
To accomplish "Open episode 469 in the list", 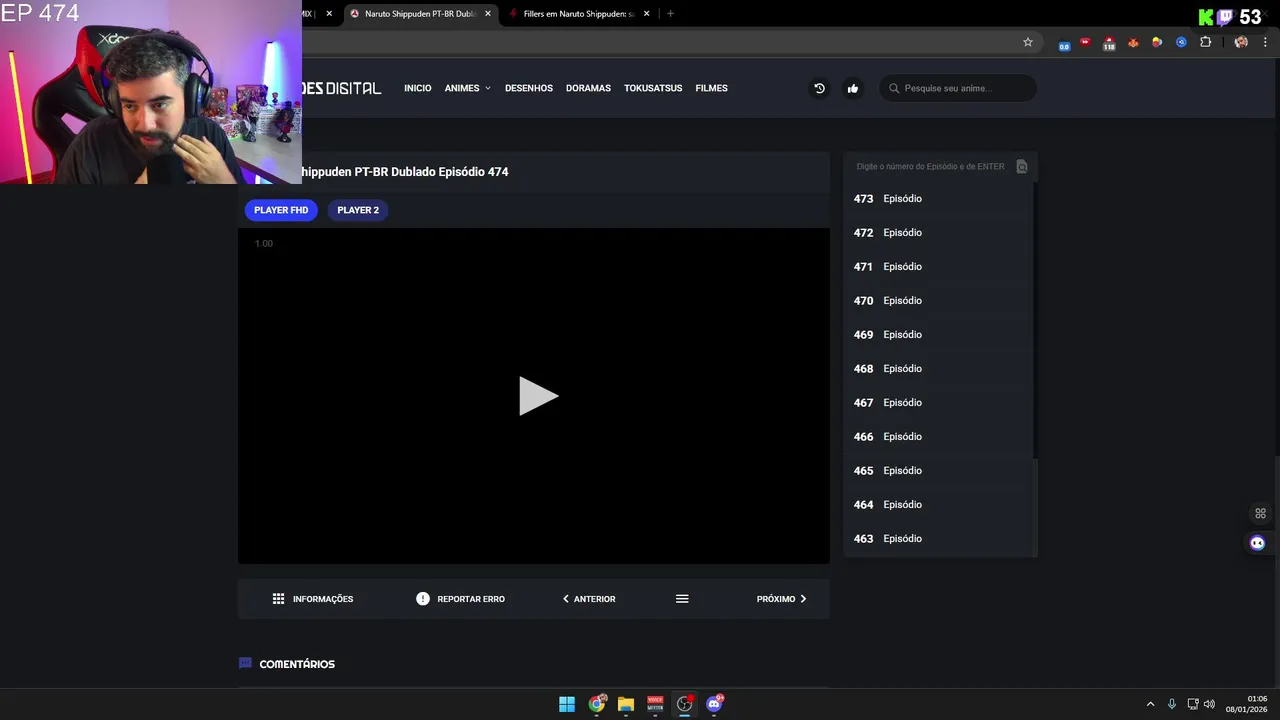I will click(x=937, y=335).
